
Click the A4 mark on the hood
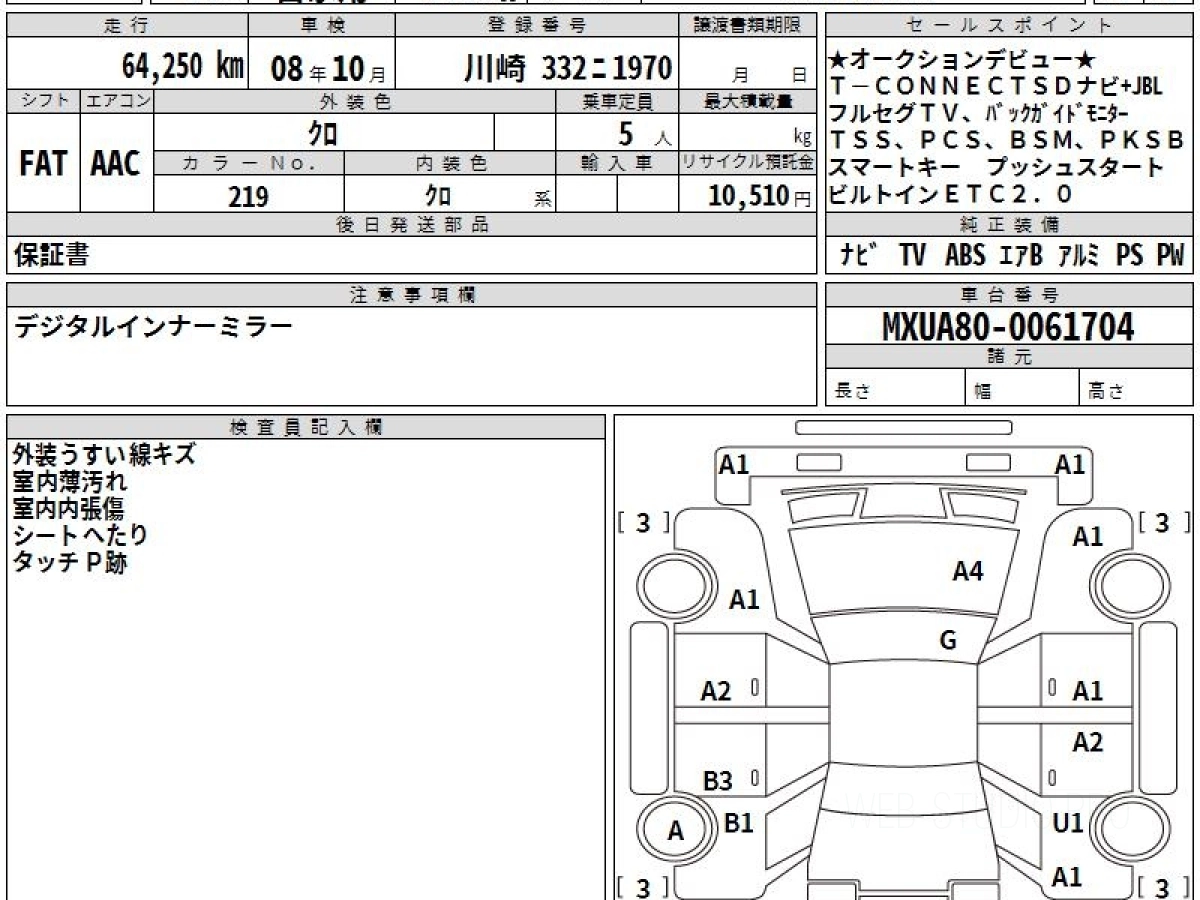pyautogui.click(x=968, y=571)
